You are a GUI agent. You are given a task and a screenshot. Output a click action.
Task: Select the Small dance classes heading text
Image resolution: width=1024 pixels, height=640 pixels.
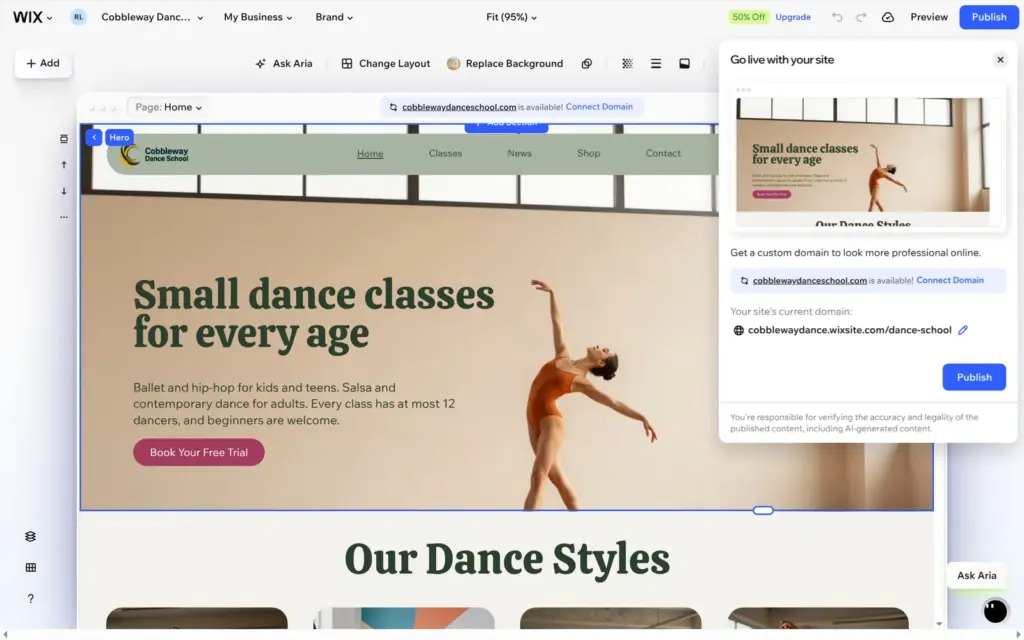(x=314, y=314)
